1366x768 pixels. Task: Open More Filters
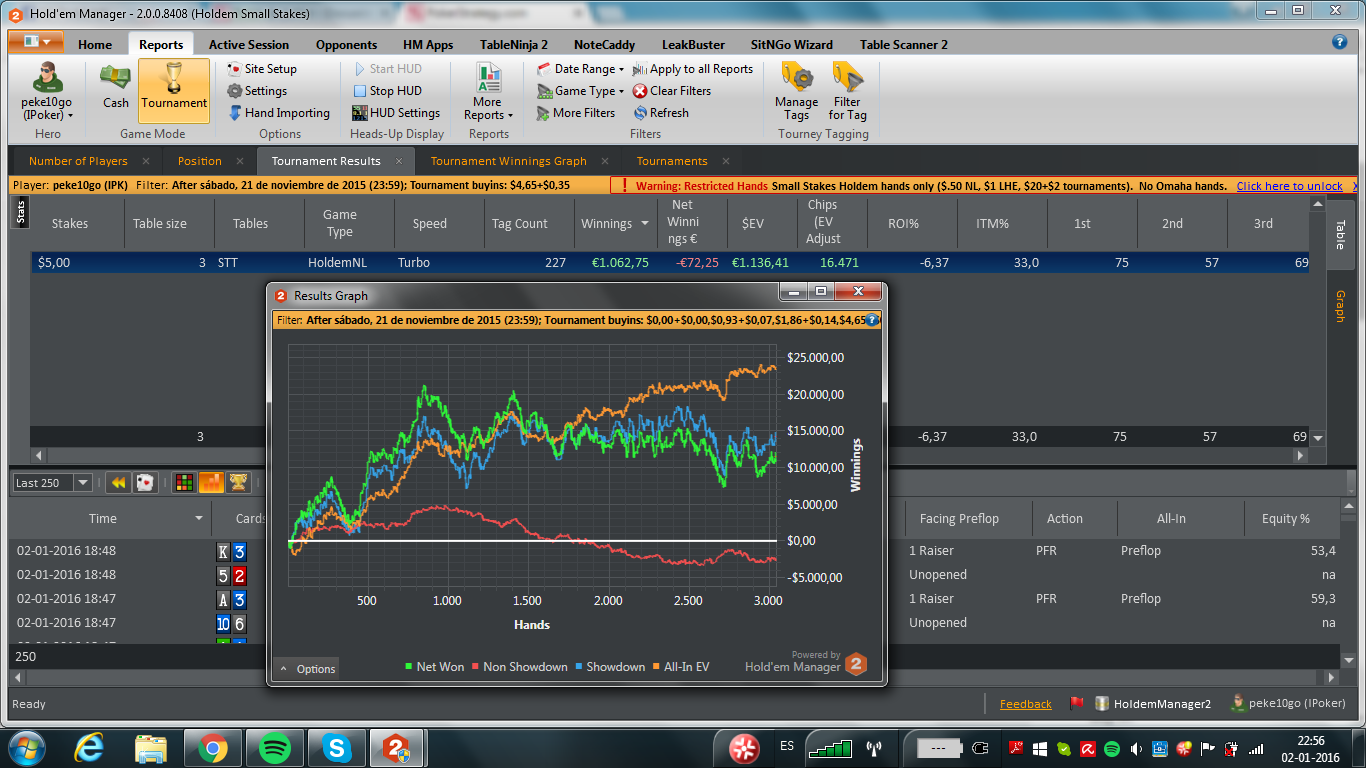[x=575, y=113]
